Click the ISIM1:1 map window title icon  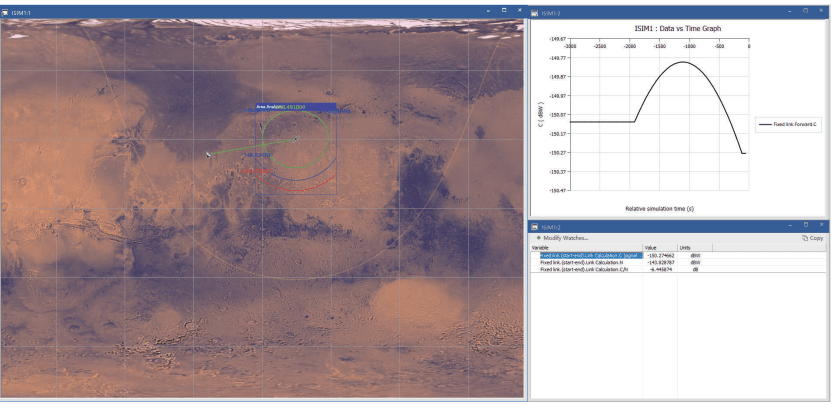[x=6, y=11]
